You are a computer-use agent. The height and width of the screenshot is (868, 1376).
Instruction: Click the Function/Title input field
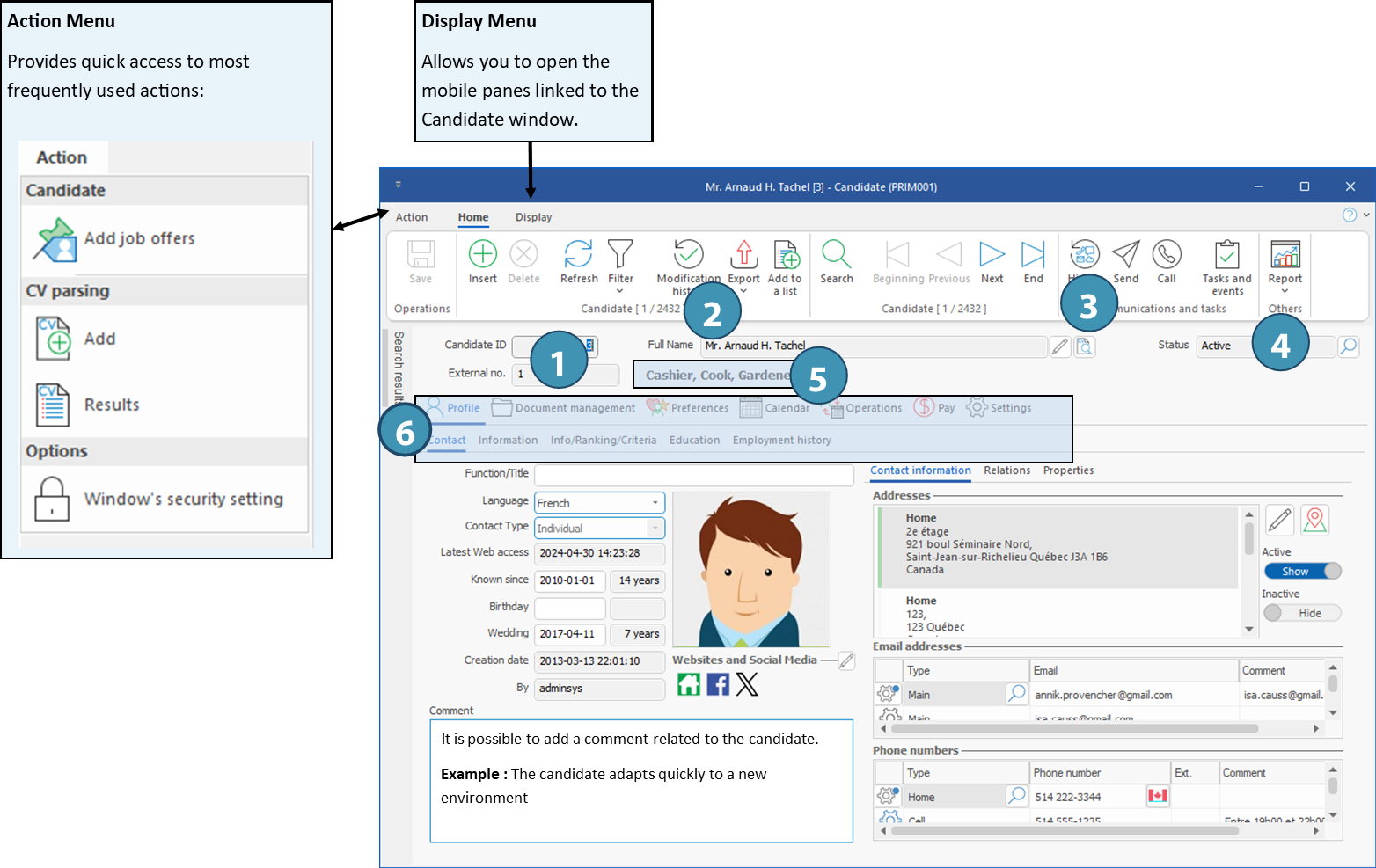coord(693,475)
